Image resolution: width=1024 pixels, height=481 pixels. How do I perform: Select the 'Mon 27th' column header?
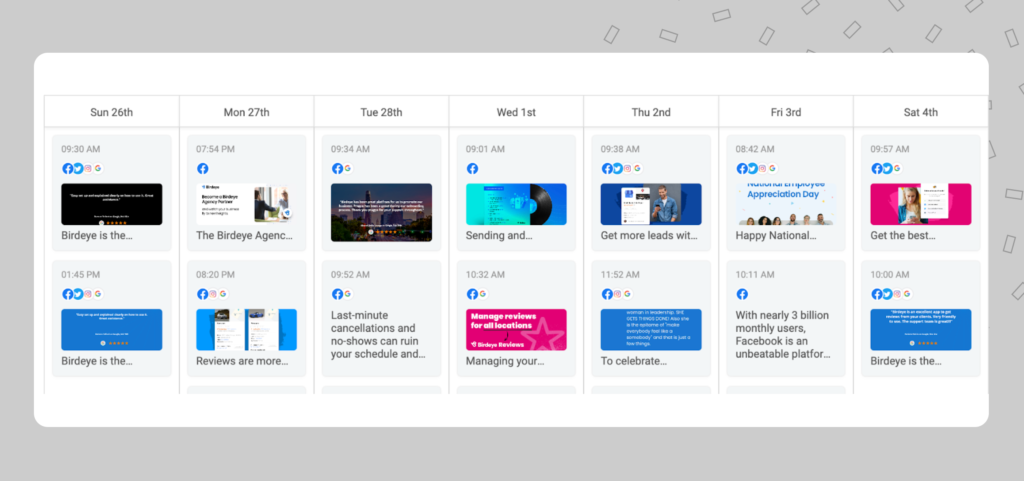(x=247, y=112)
